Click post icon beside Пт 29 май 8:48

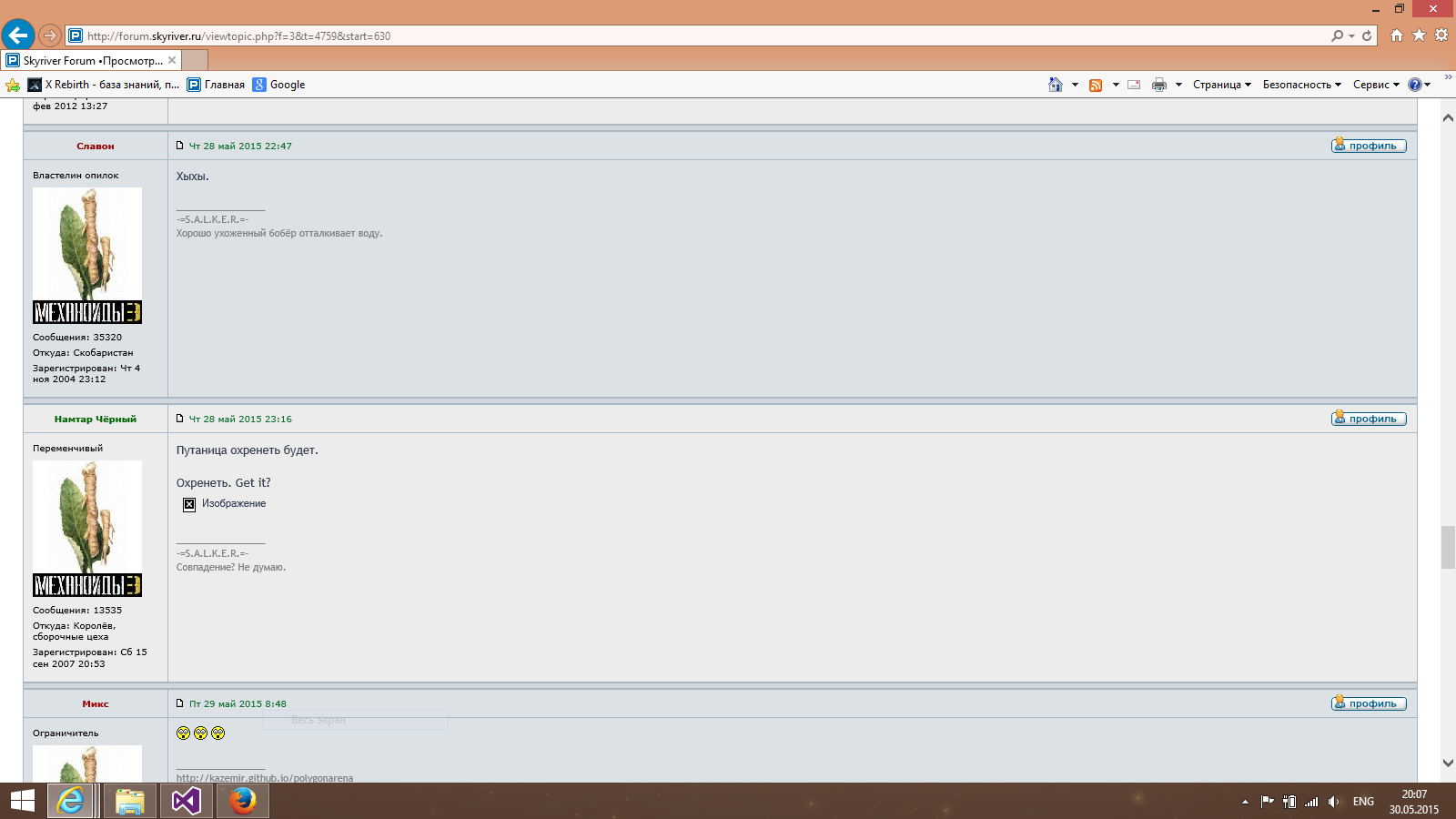point(180,703)
